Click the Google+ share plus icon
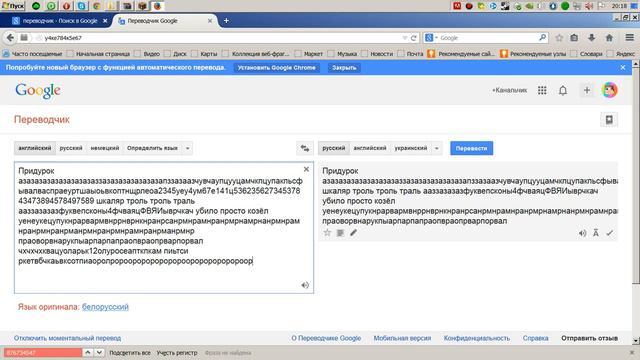The height and width of the screenshot is (360, 640). 587,90
